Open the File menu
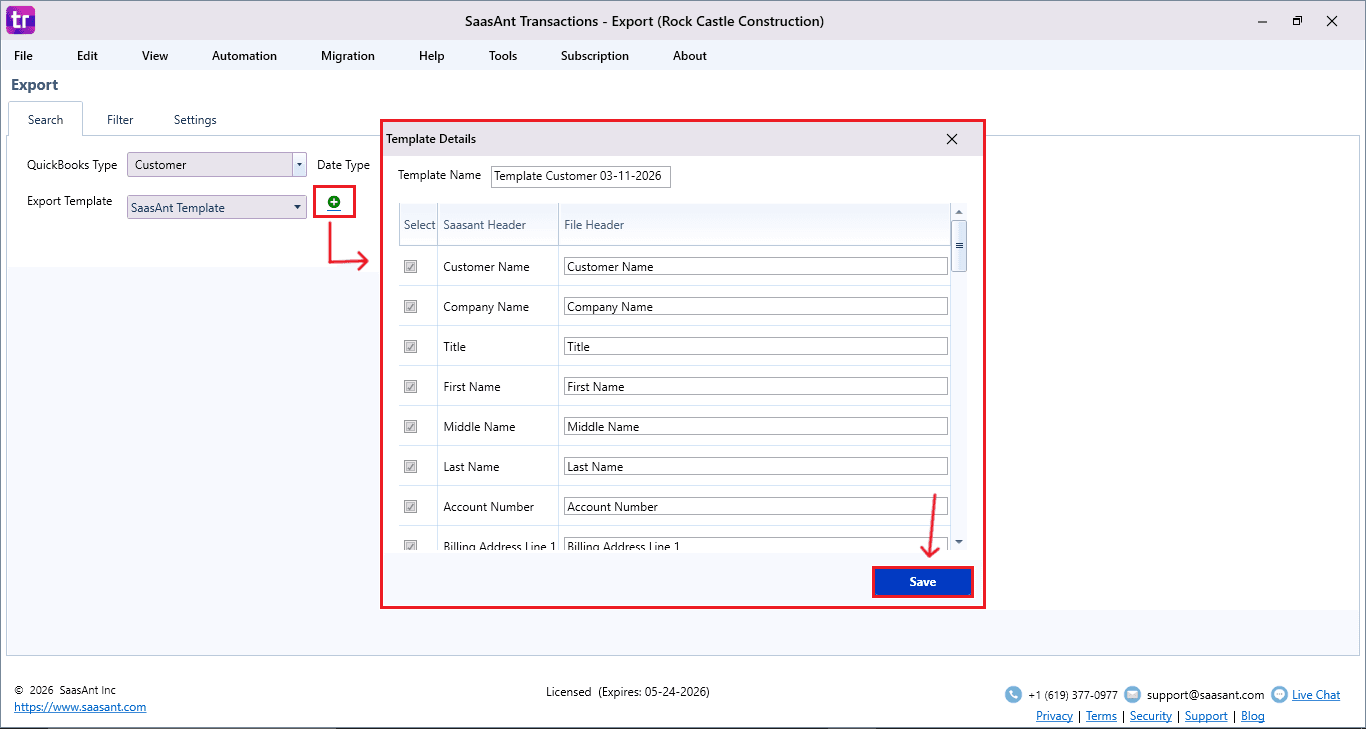 tap(23, 56)
